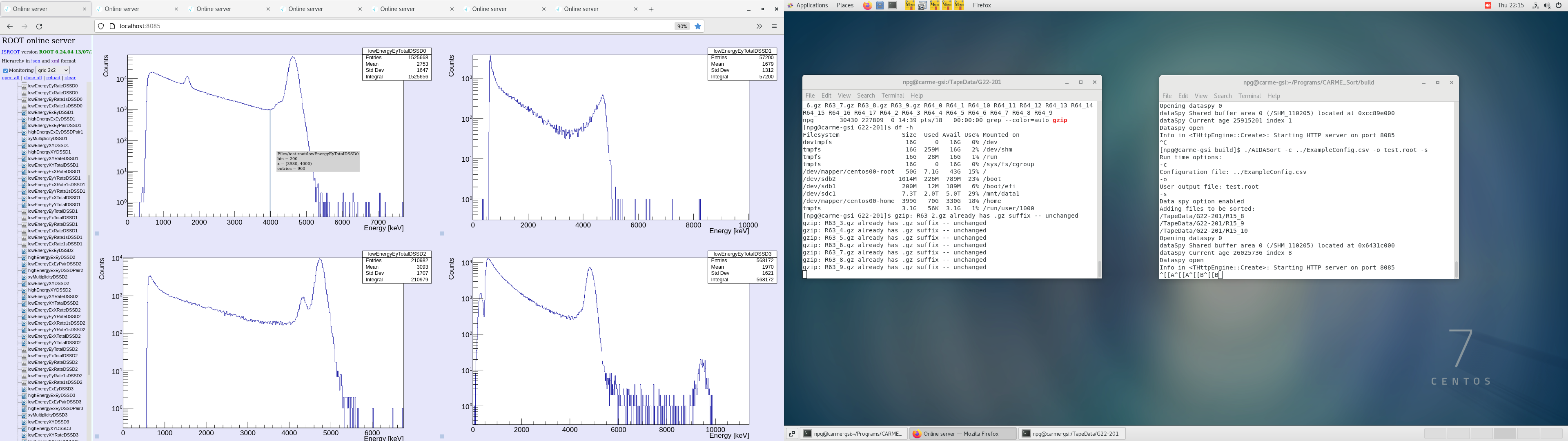Click the 'close all' link
The width and height of the screenshot is (1568, 441).
click(32, 78)
